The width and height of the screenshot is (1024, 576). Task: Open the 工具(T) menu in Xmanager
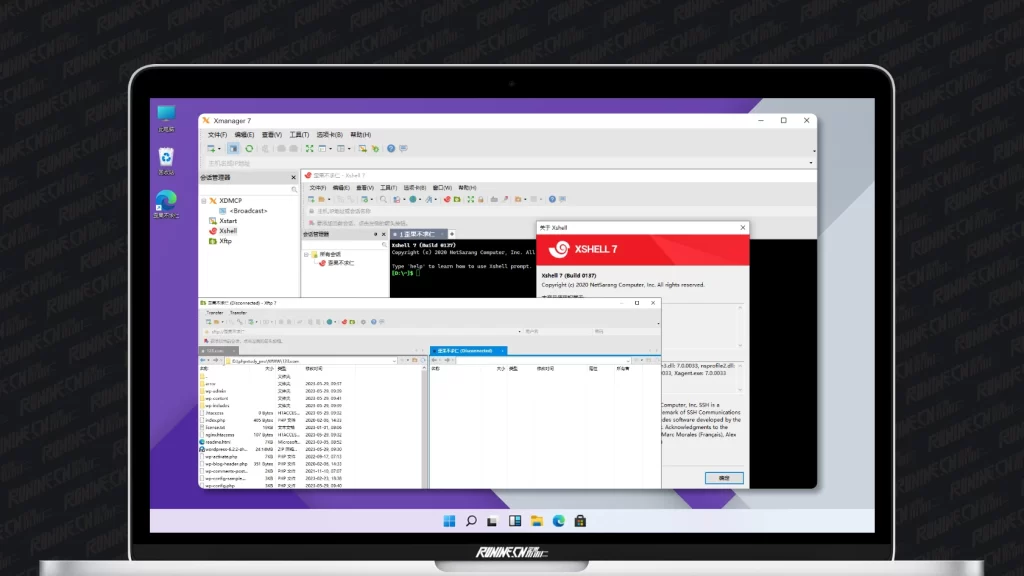coord(299,135)
